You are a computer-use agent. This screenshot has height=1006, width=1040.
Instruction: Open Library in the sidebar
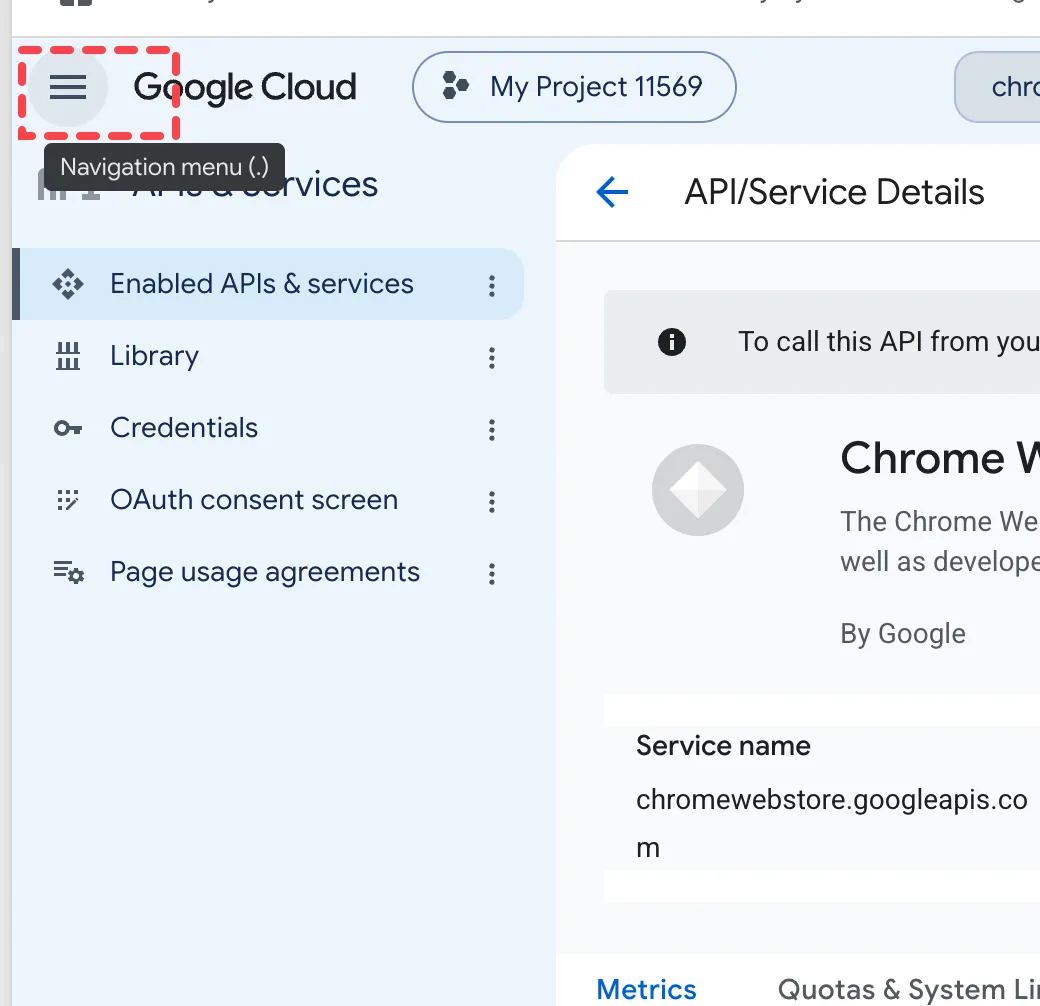[268, 357]
